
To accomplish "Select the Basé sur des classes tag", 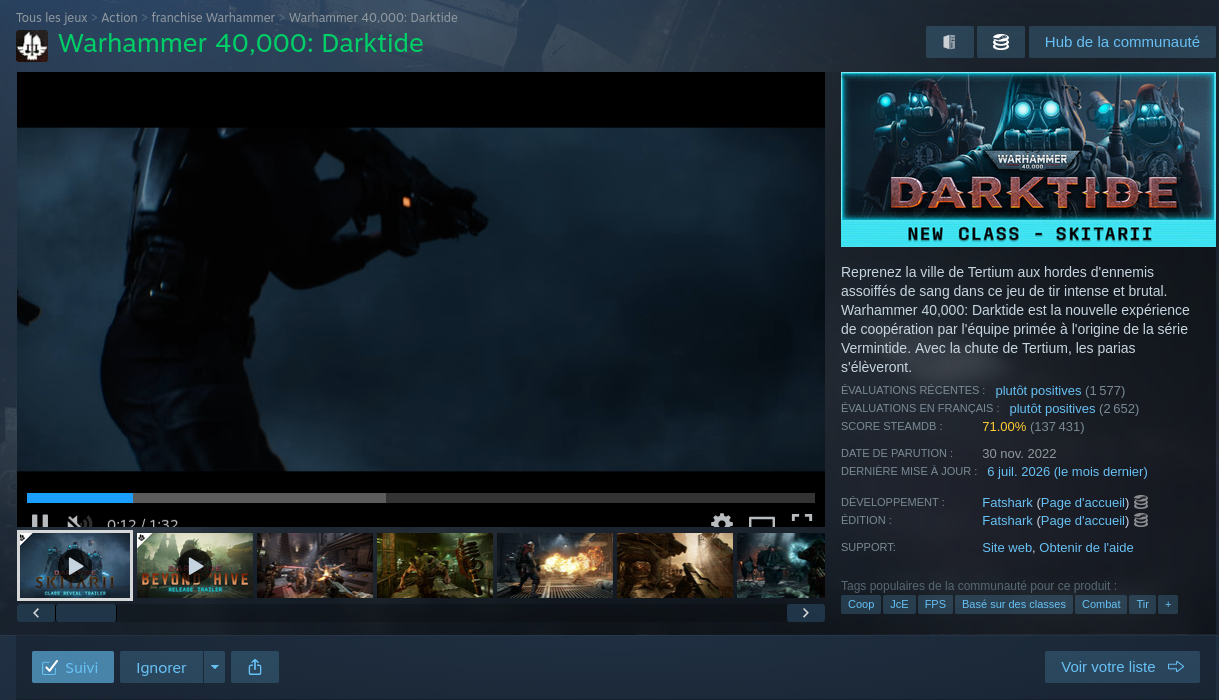I will pos(1014,604).
